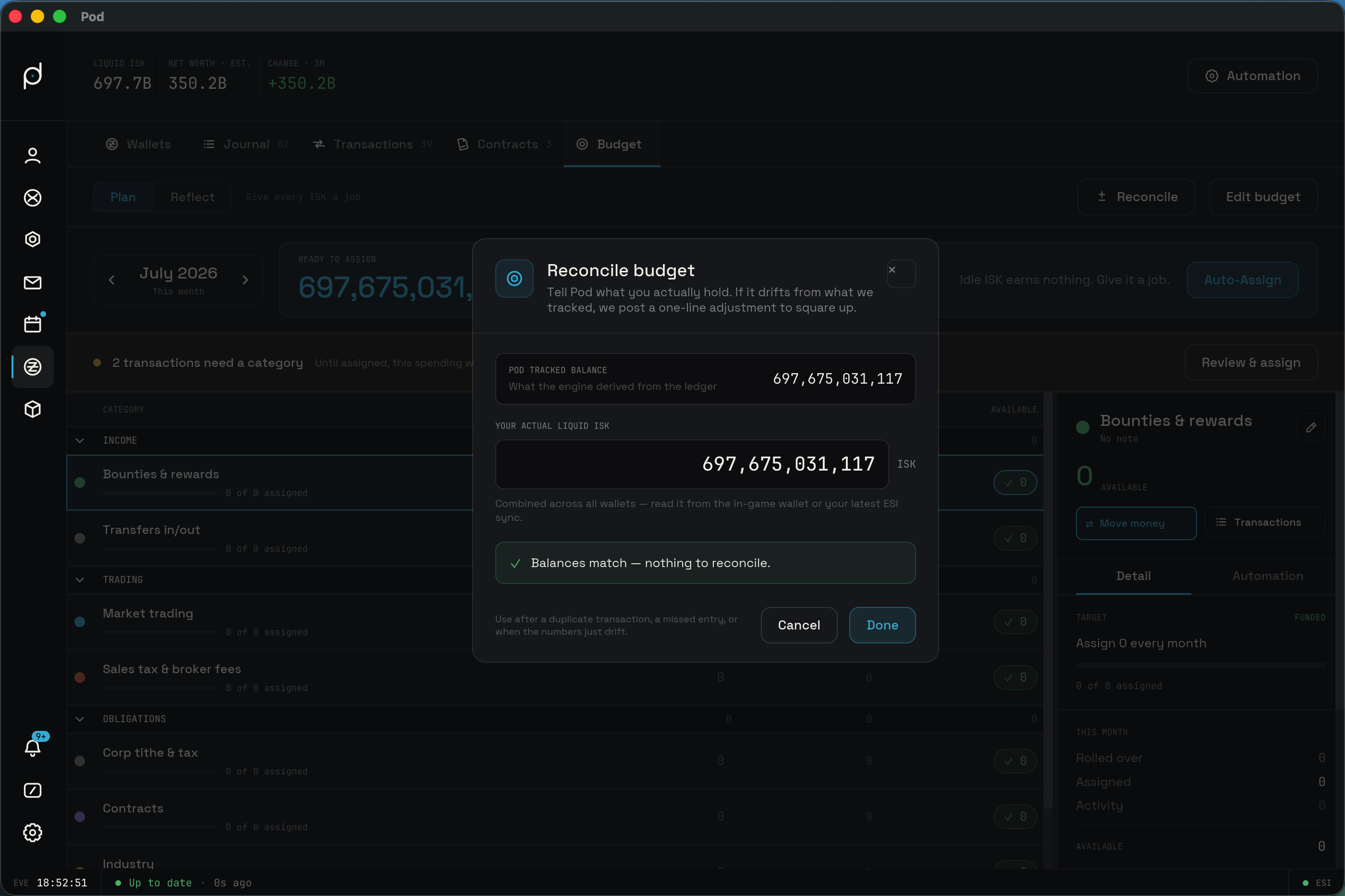Click the Pod logo in the sidebar

(33, 76)
